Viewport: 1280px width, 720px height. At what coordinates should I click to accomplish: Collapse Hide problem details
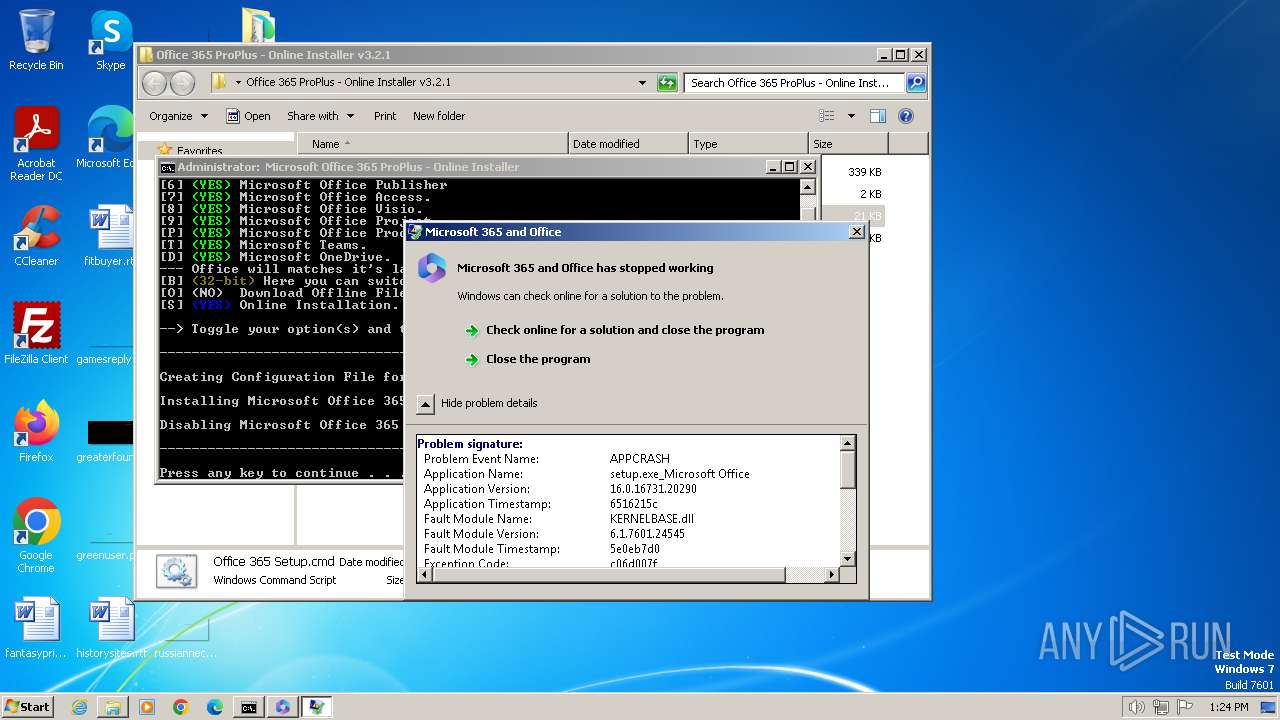[425, 403]
